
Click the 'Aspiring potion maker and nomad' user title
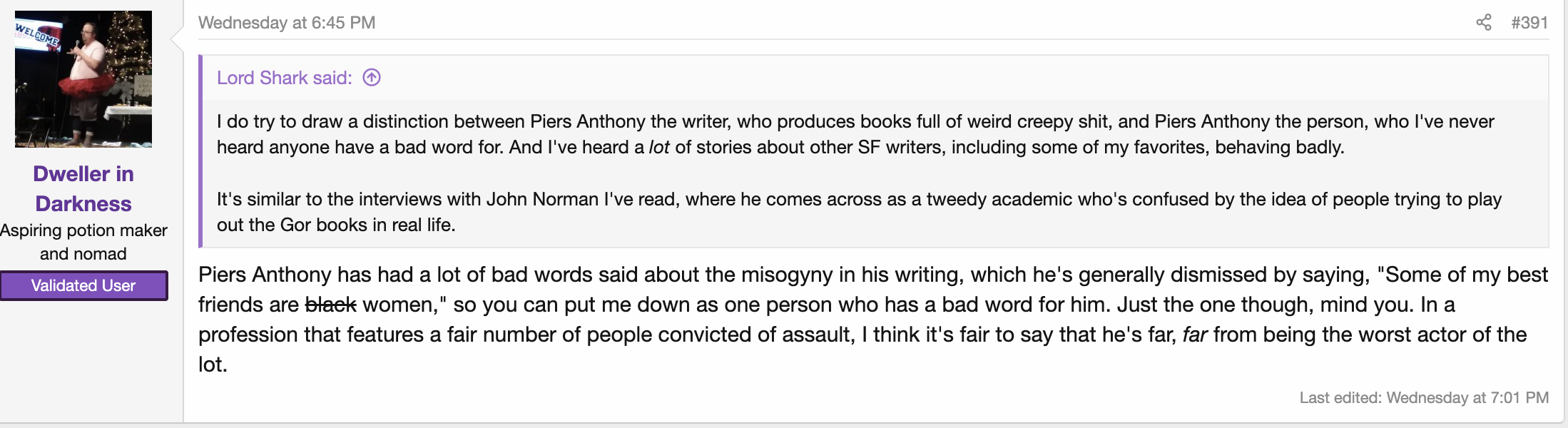point(83,242)
